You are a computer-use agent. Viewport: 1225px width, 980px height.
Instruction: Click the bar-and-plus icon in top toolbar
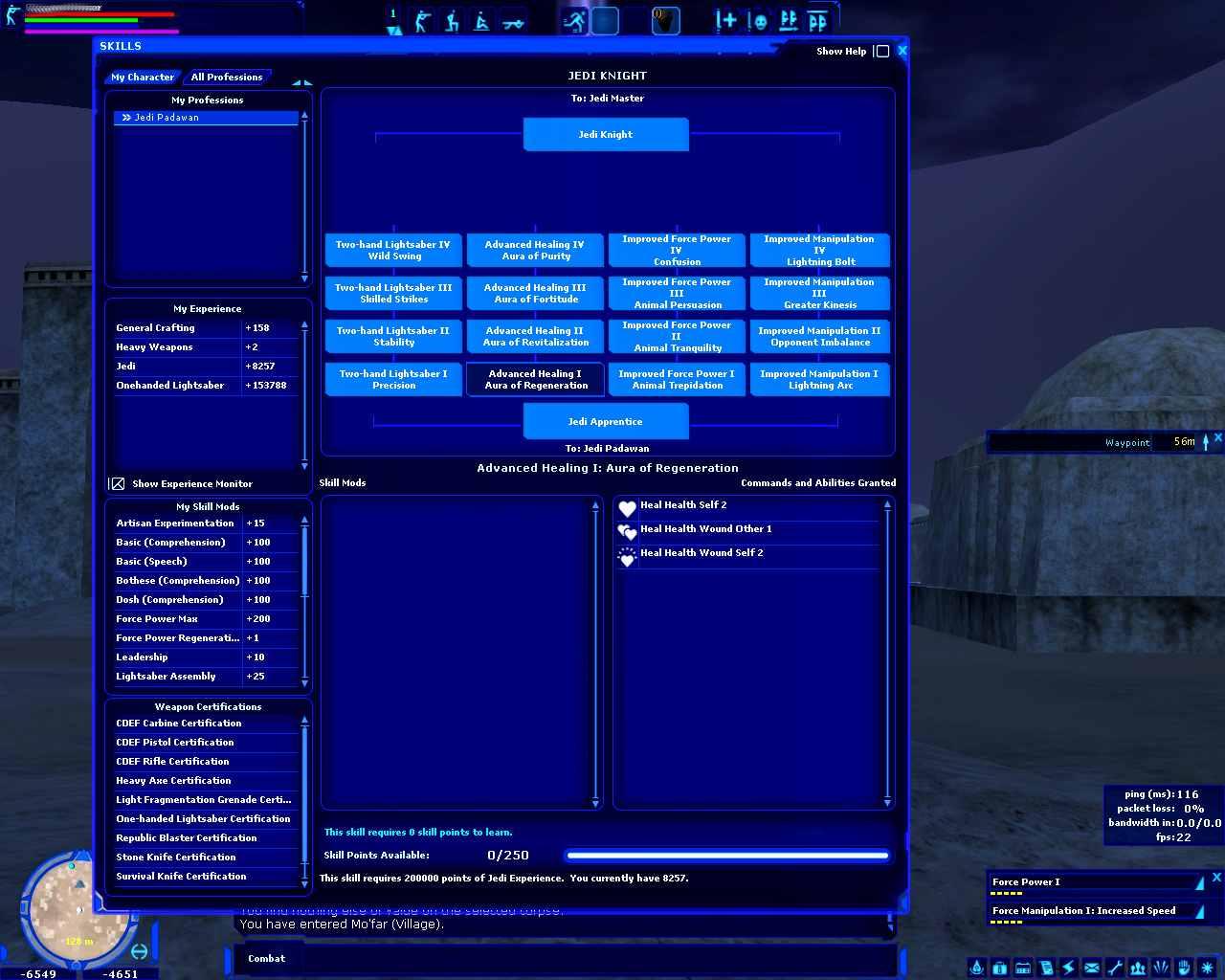(x=726, y=20)
